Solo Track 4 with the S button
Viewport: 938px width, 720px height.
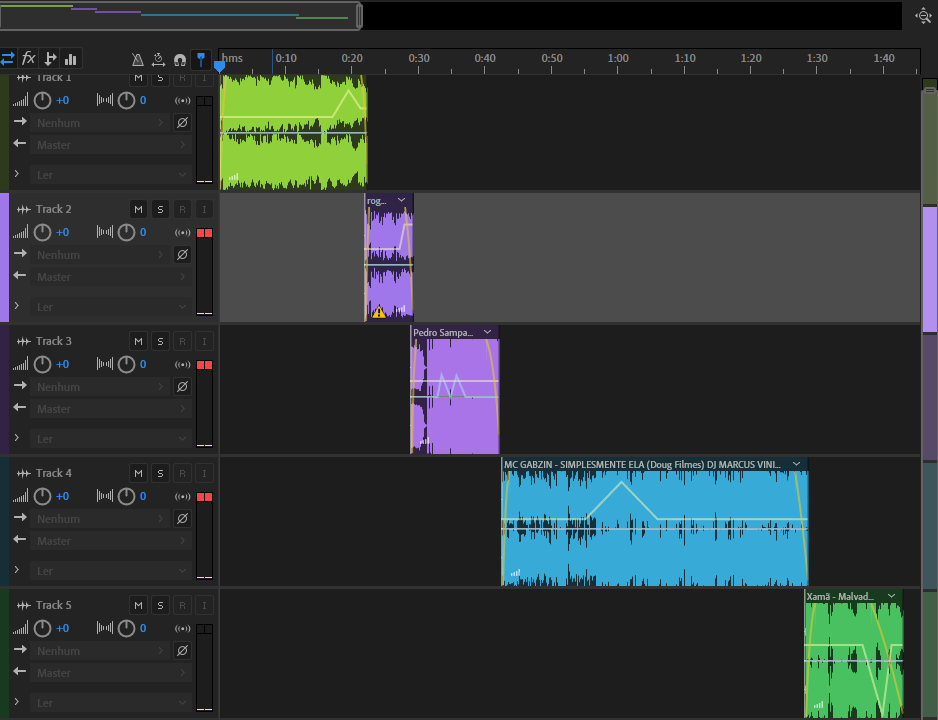tap(160, 473)
